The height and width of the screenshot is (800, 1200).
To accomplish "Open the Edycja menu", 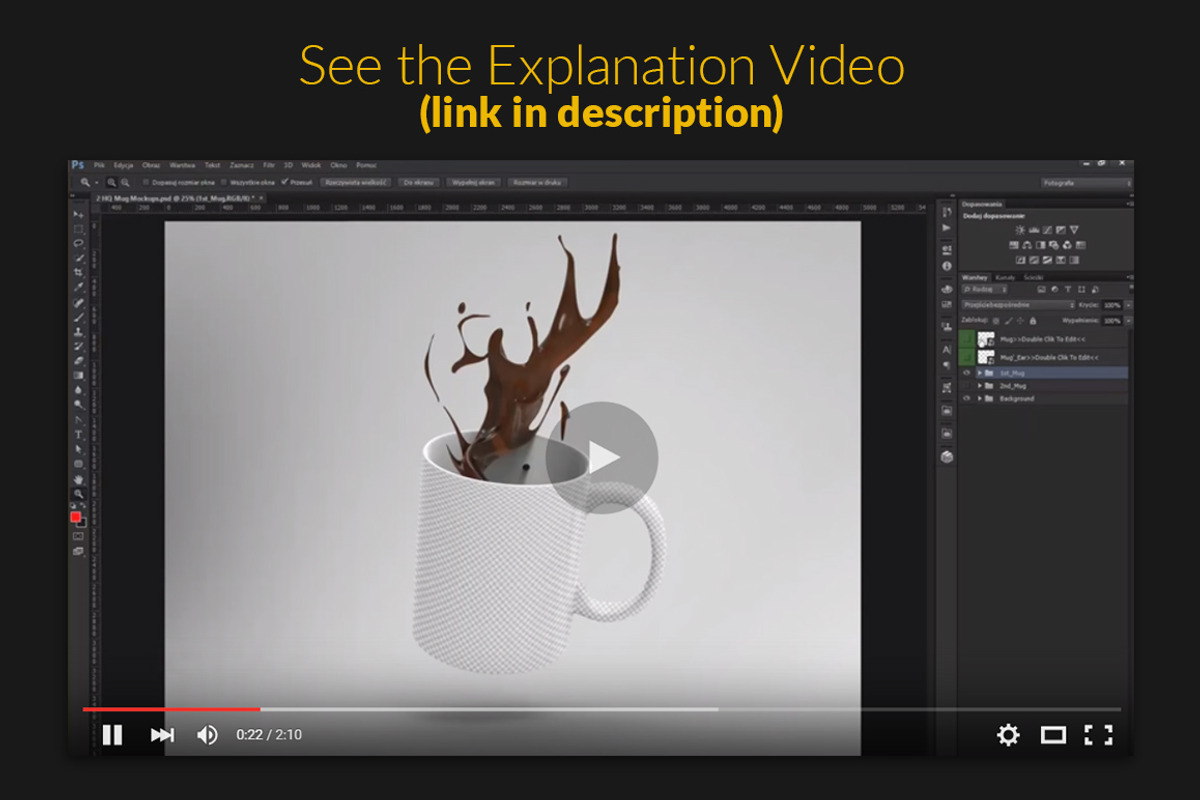I will [x=123, y=165].
